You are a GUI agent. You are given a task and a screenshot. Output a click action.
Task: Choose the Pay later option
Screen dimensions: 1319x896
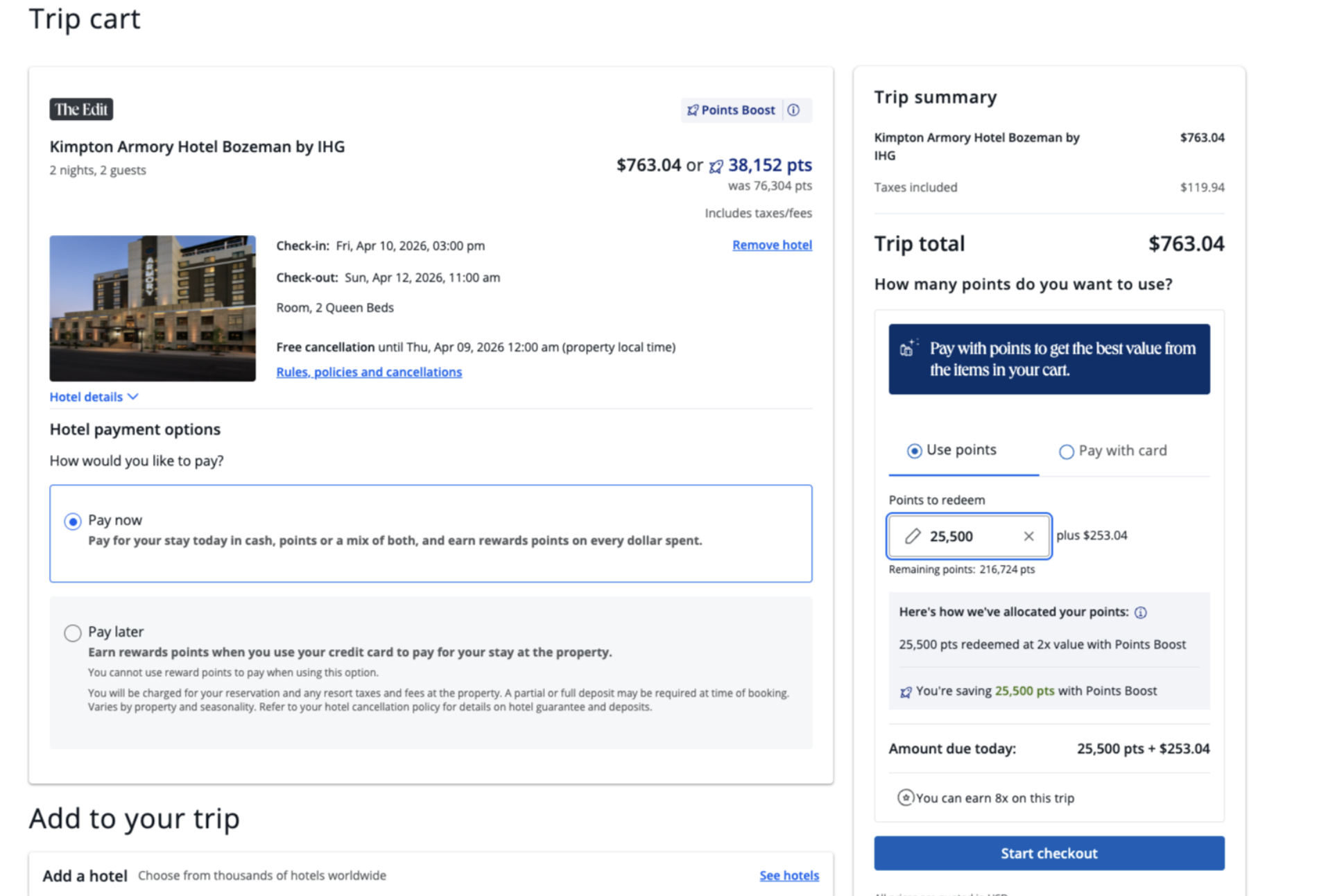73,633
